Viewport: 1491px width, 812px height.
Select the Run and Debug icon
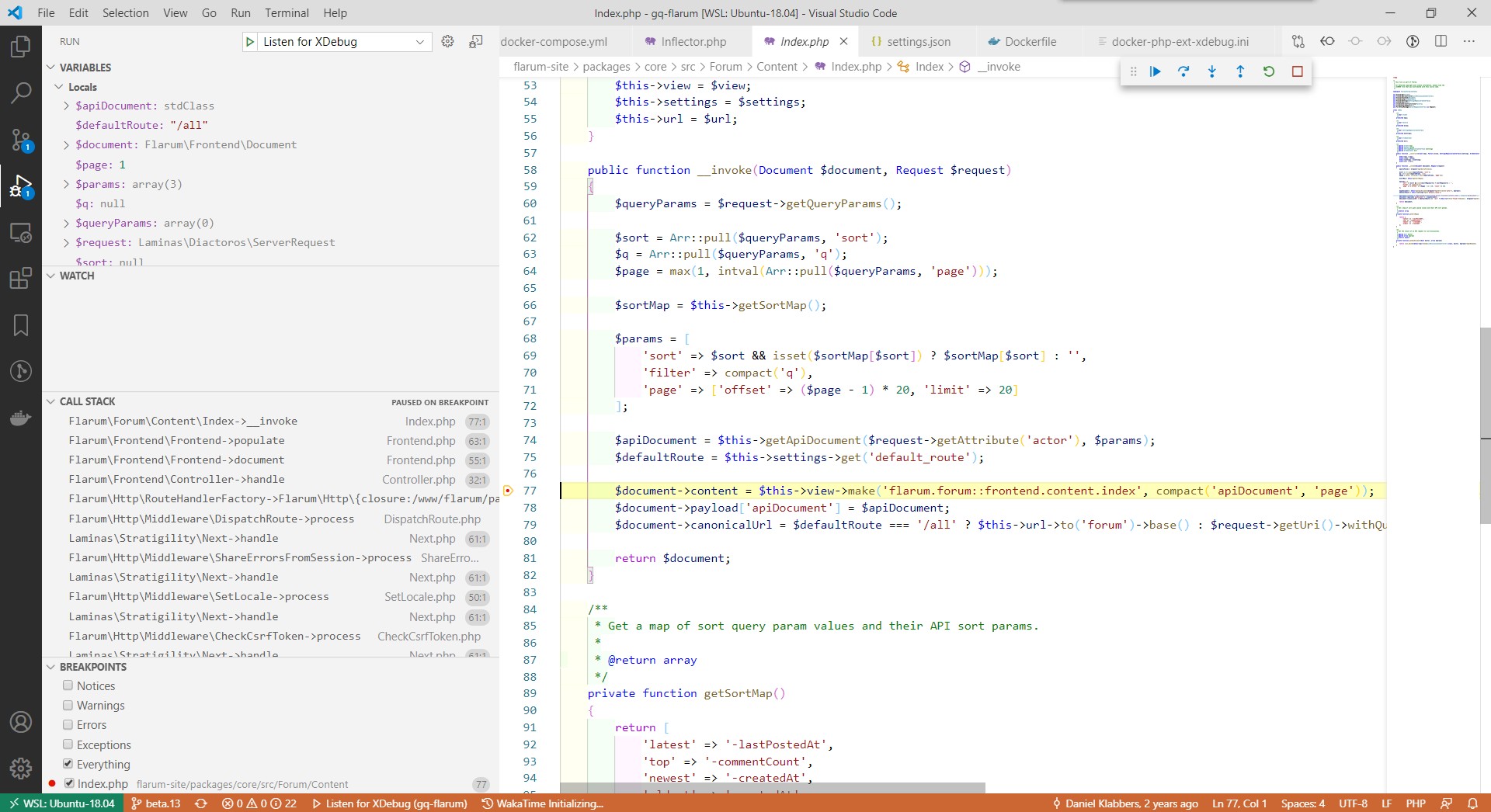20,186
